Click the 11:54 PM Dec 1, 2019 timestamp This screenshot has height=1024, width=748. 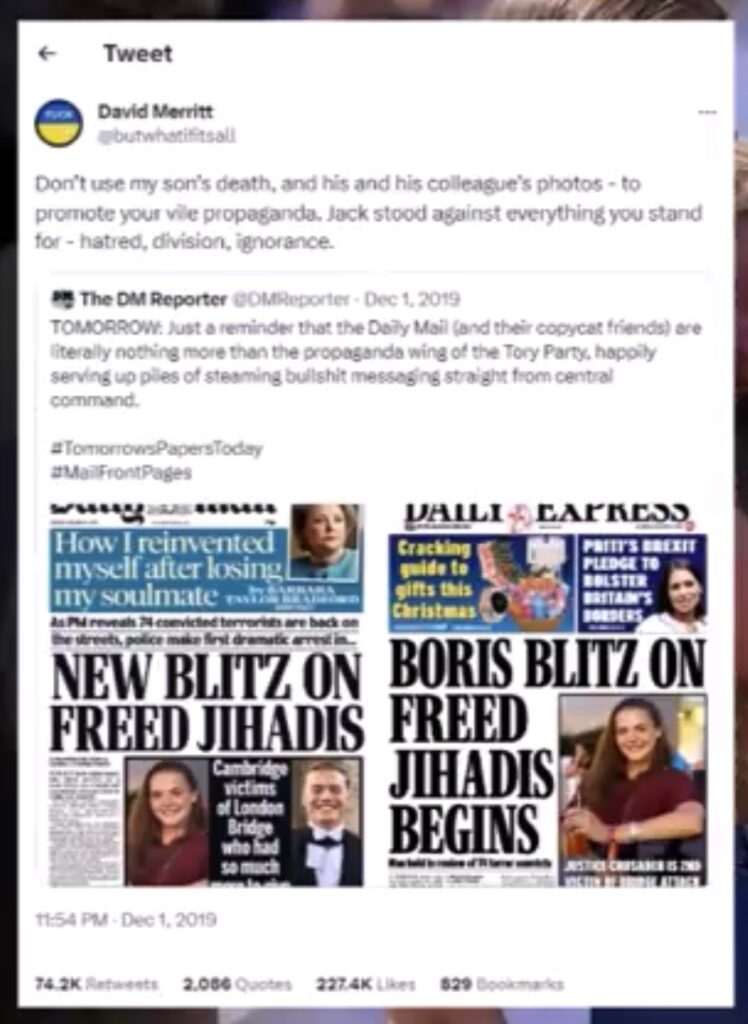click(x=125, y=920)
